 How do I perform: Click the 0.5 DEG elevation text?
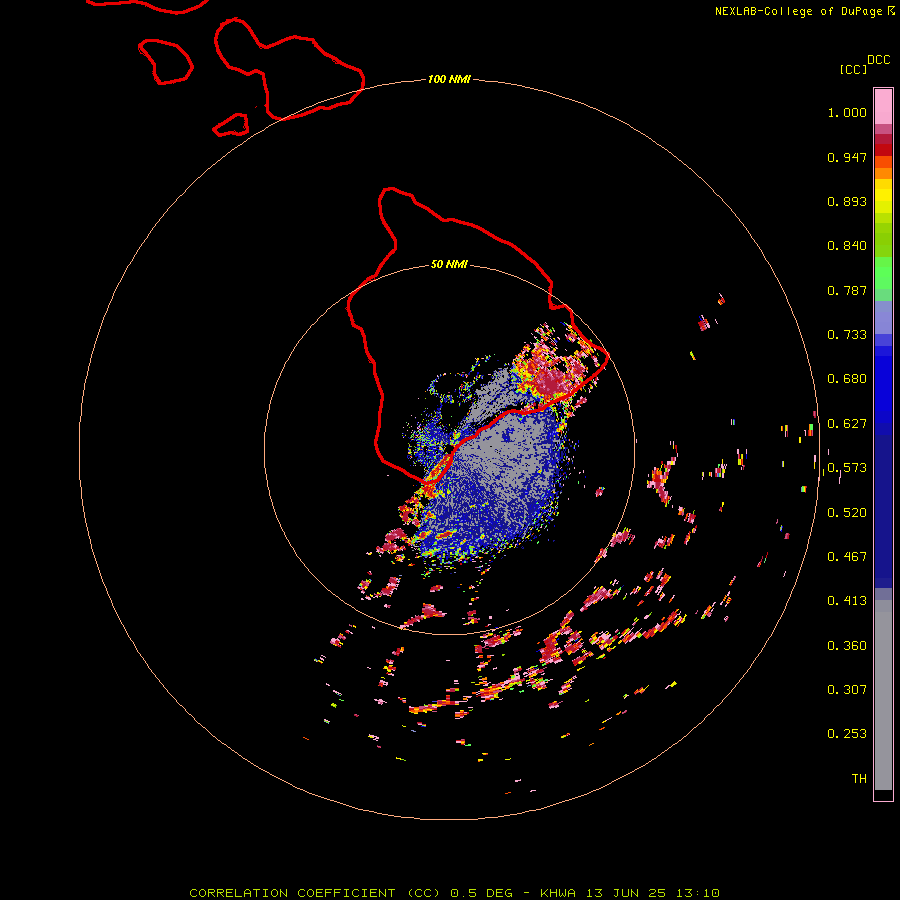click(480, 893)
